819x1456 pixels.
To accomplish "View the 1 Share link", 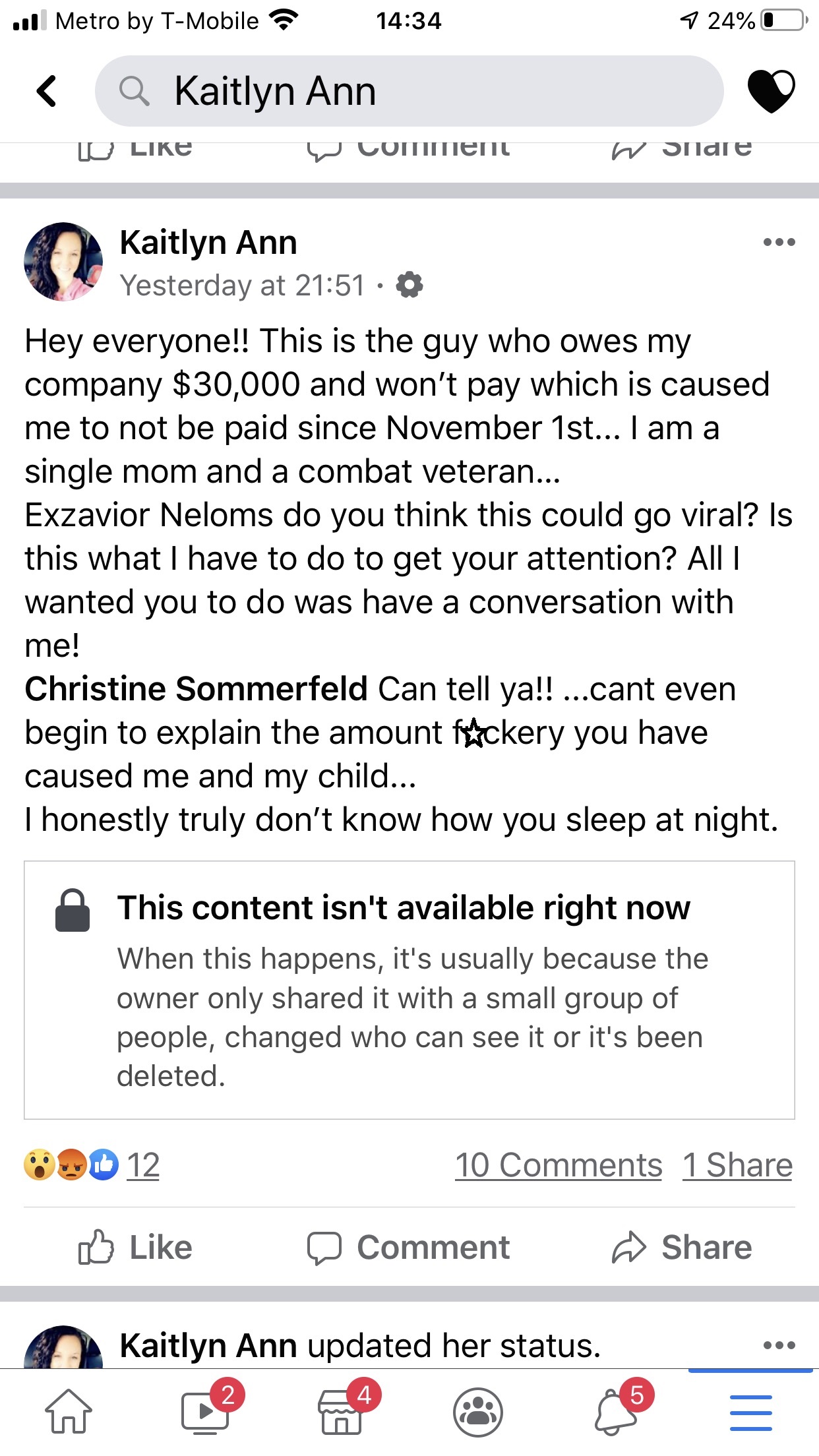I will click(x=737, y=1165).
